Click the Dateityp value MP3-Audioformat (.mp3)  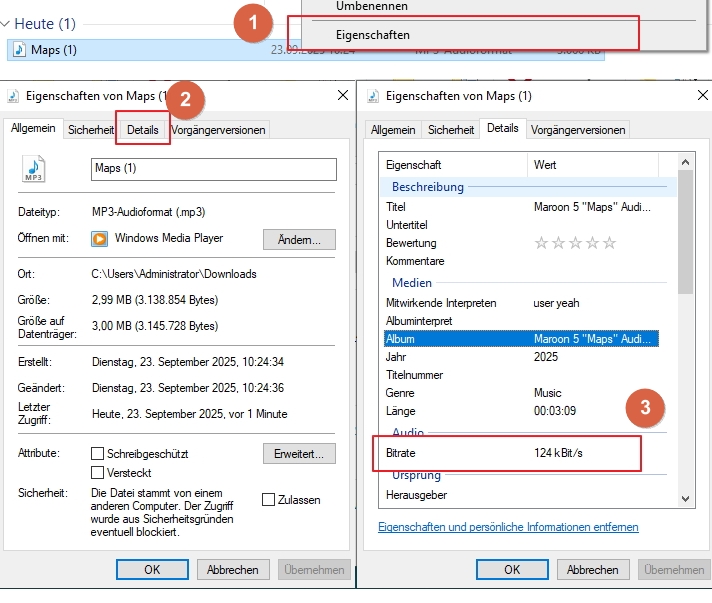coord(148,212)
